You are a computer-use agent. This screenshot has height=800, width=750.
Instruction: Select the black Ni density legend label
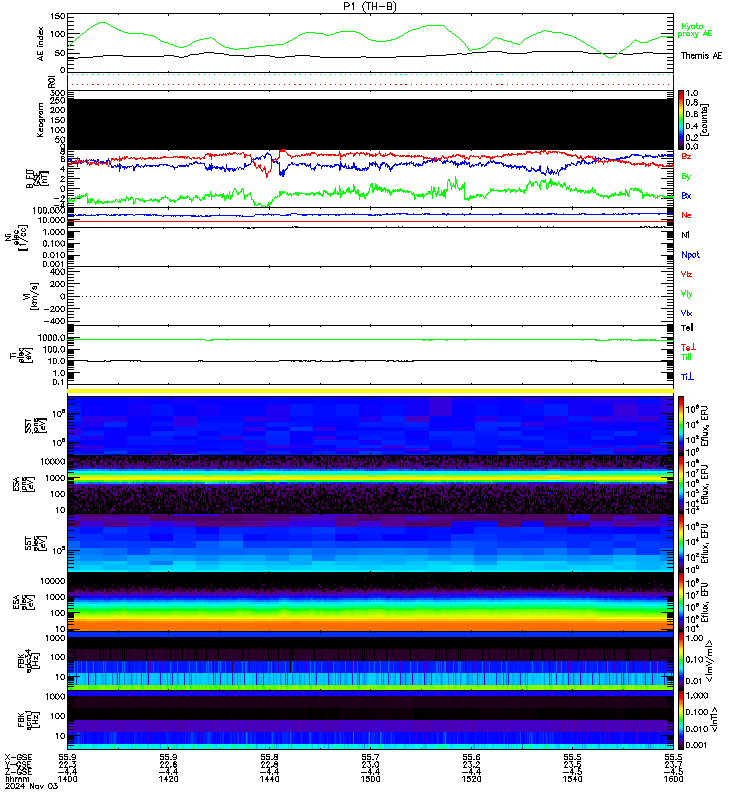coord(685,235)
